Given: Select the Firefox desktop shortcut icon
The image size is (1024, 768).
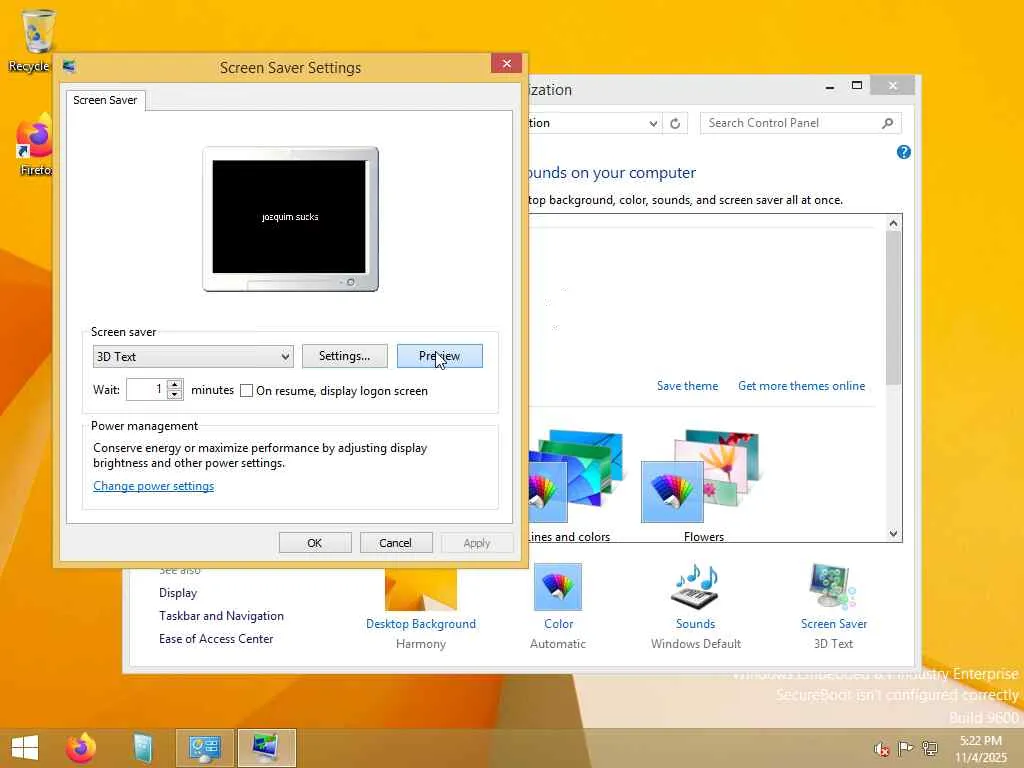Looking at the screenshot, I should 34,145.
